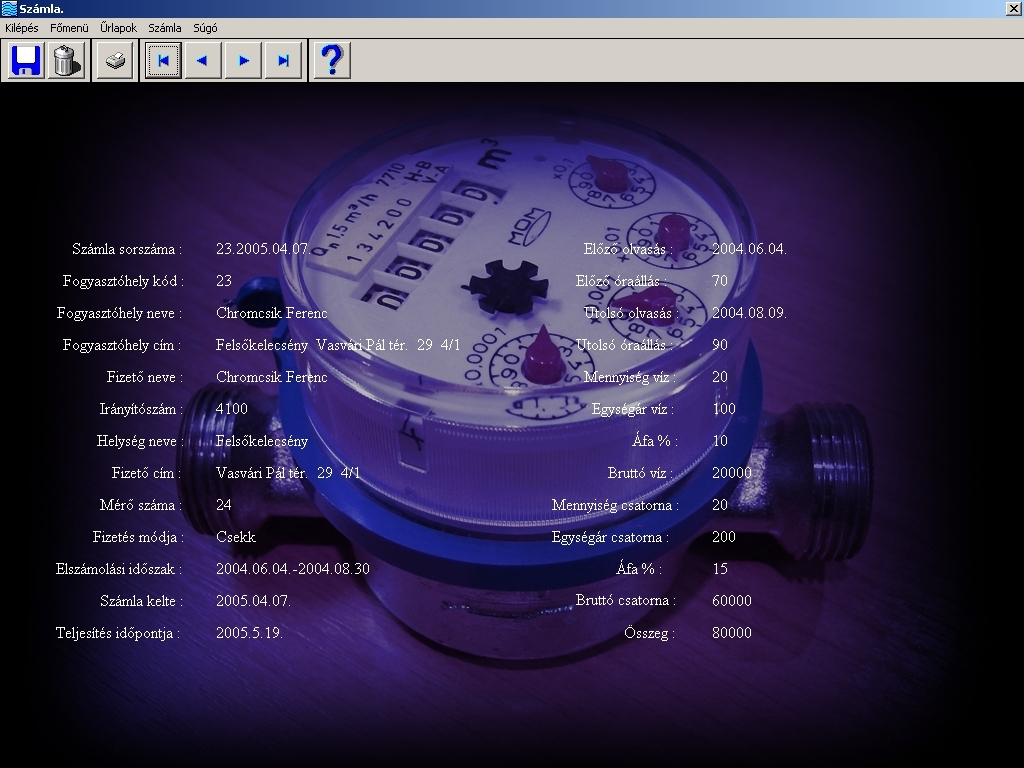Screen dimensions: 1024x768
Task: Click sewer unit price value 200
Action: (x=724, y=537)
